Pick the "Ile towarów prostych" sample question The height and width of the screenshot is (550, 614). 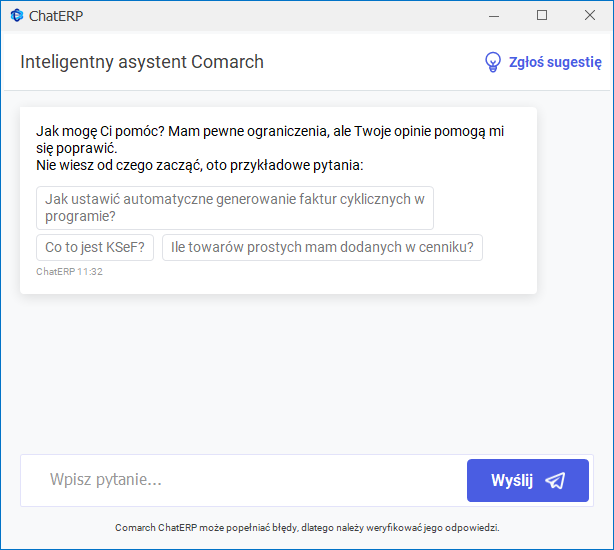[x=322, y=248]
